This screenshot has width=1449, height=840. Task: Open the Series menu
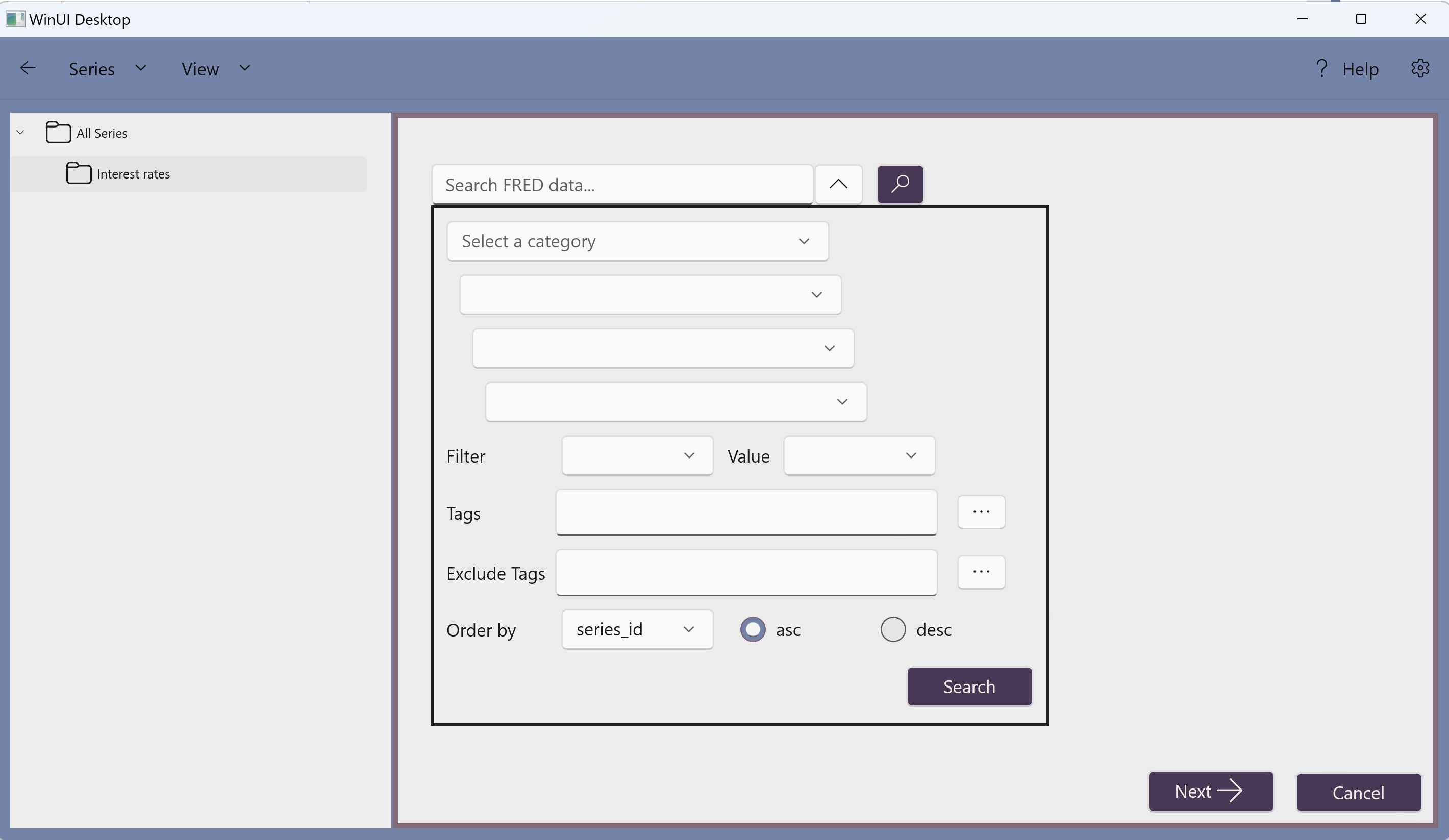107,69
